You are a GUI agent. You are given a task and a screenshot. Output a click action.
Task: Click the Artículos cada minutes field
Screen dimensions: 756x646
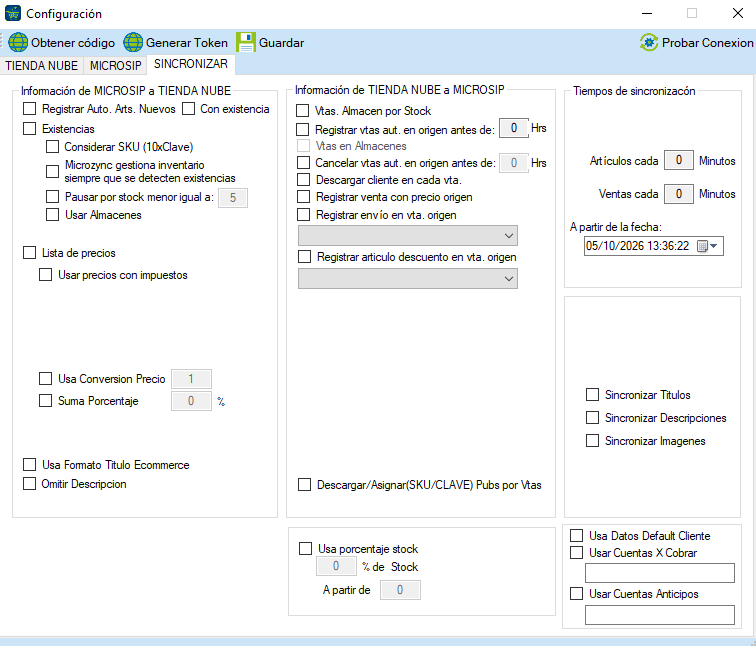coord(678,160)
